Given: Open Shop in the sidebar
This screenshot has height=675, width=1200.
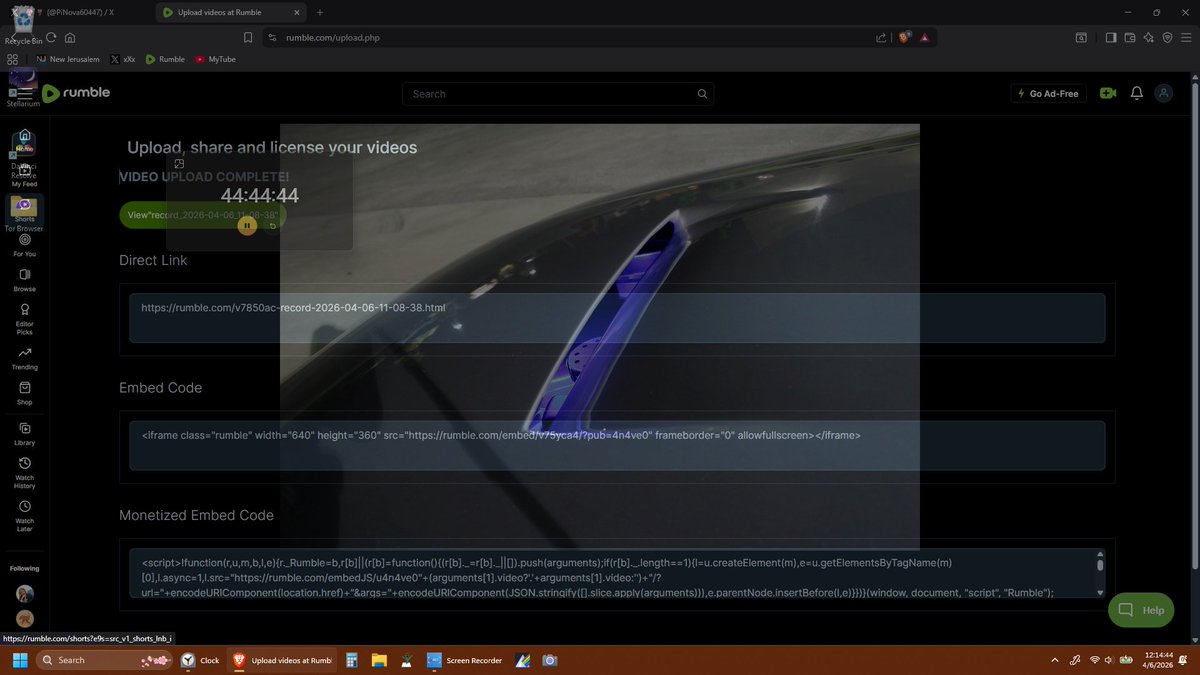Looking at the screenshot, I should point(25,393).
